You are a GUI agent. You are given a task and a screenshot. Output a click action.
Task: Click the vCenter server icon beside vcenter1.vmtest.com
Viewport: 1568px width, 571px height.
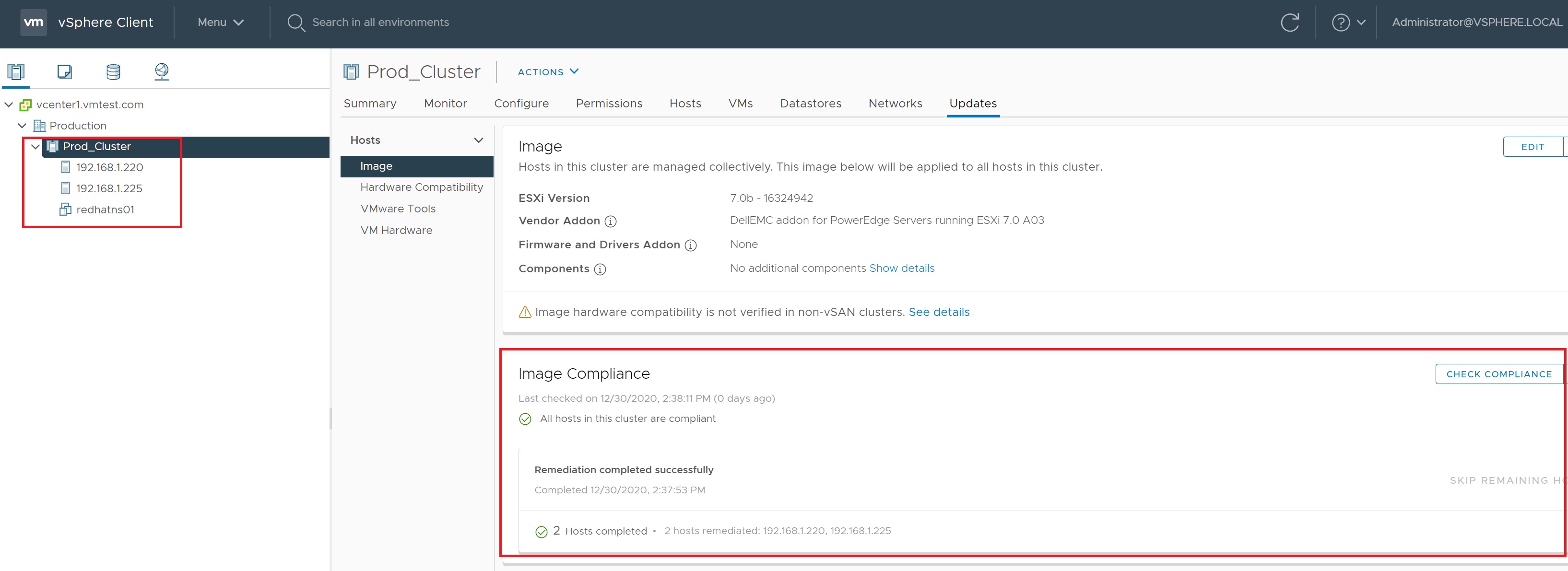(25, 105)
